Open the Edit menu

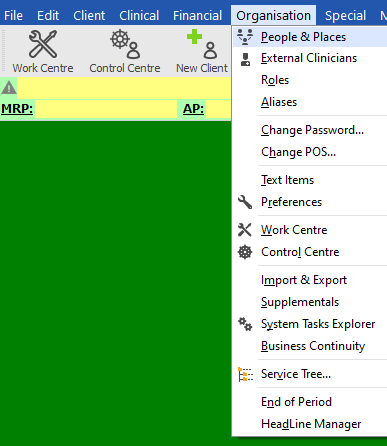point(48,16)
